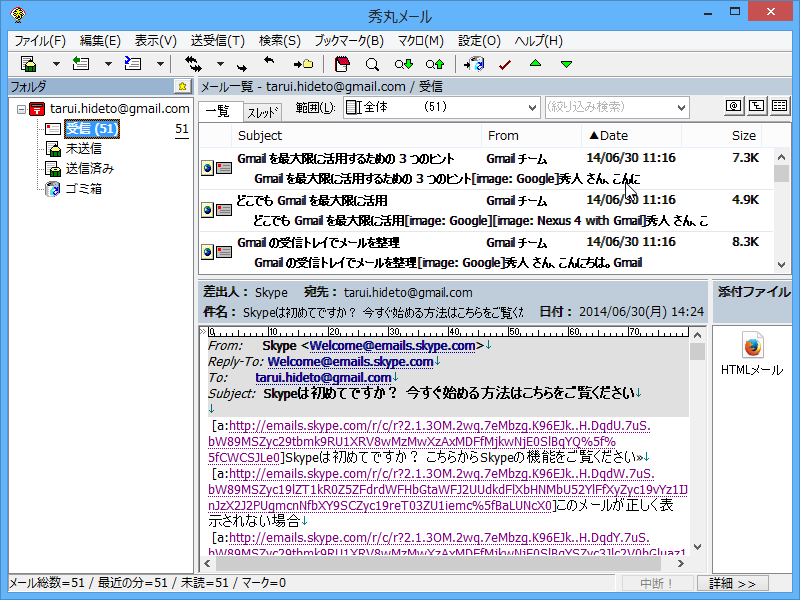The height and width of the screenshot is (600, 800).
Task: Click the red checkmark mark icon
Action: tap(505, 65)
